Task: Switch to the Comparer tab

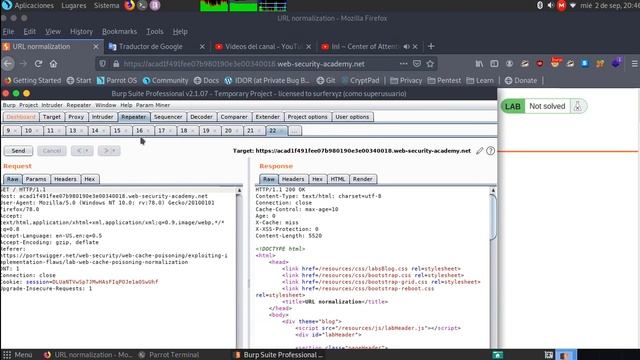Action: [234, 117]
